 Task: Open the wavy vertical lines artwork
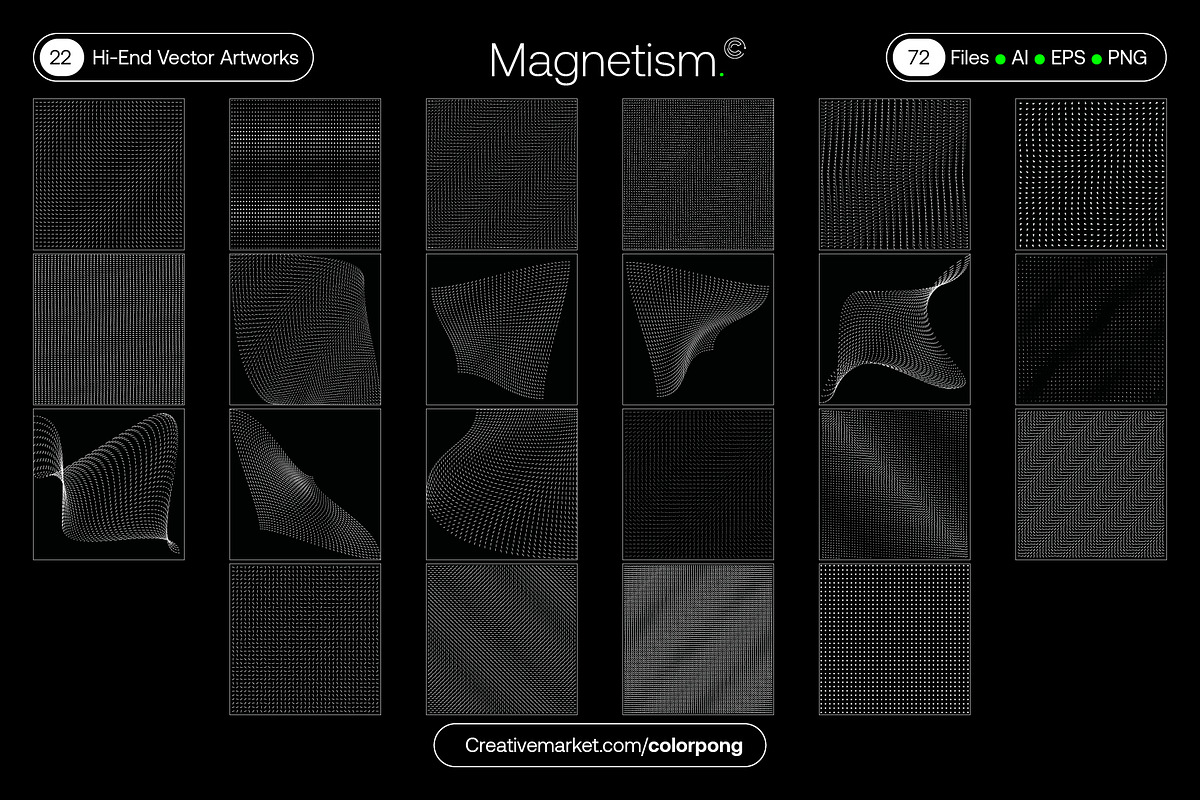click(894, 174)
